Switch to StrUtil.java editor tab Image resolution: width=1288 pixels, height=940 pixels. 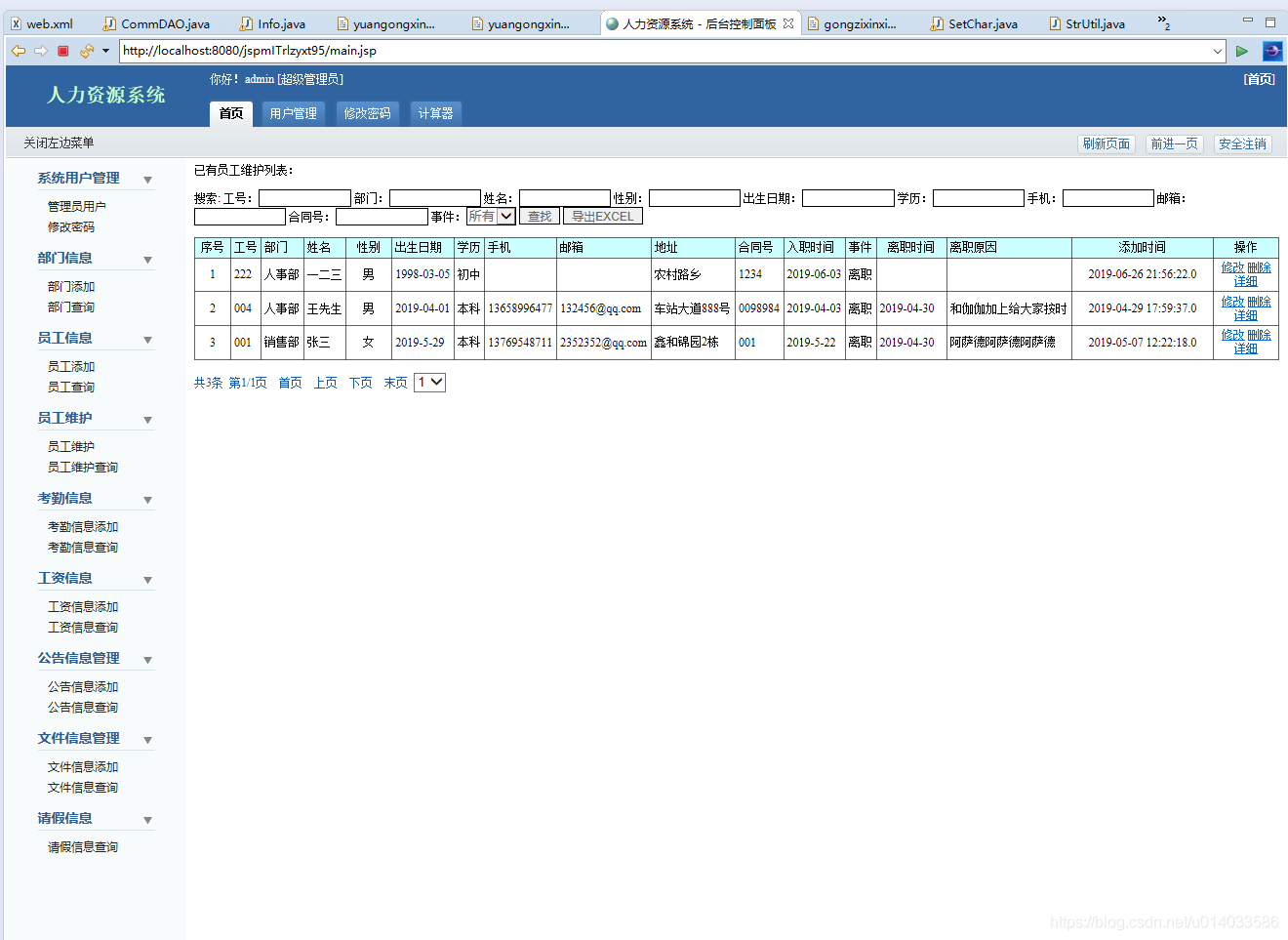[1087, 23]
